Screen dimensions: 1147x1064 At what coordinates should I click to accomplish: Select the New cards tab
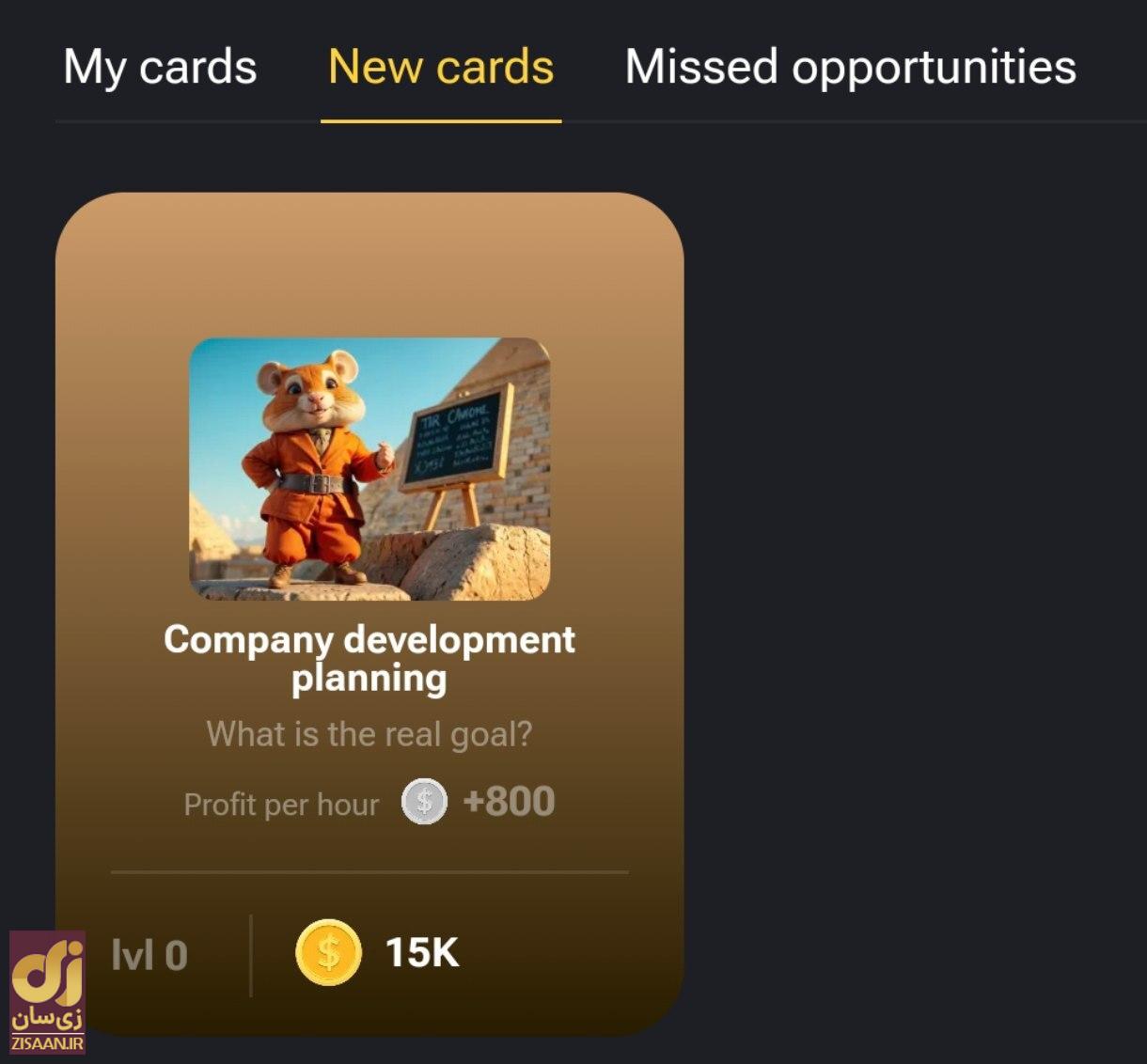441,68
